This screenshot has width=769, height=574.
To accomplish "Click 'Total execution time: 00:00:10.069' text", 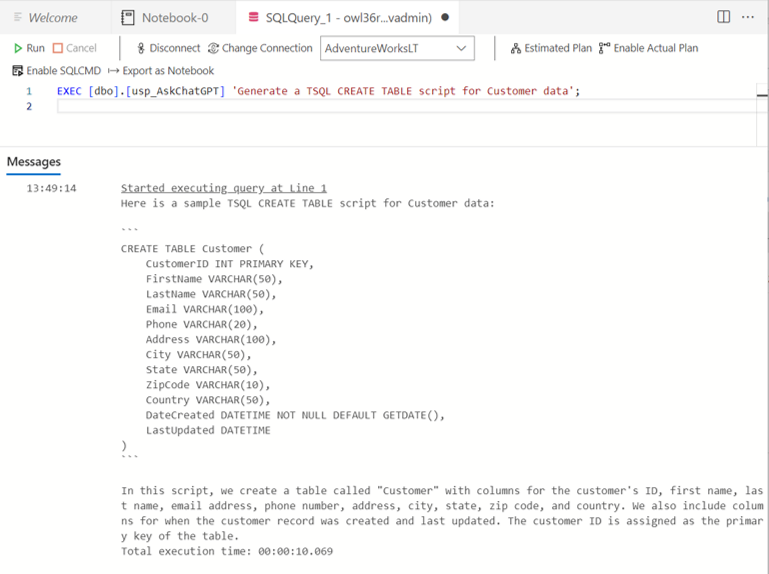I will pyautogui.click(x=227, y=551).
